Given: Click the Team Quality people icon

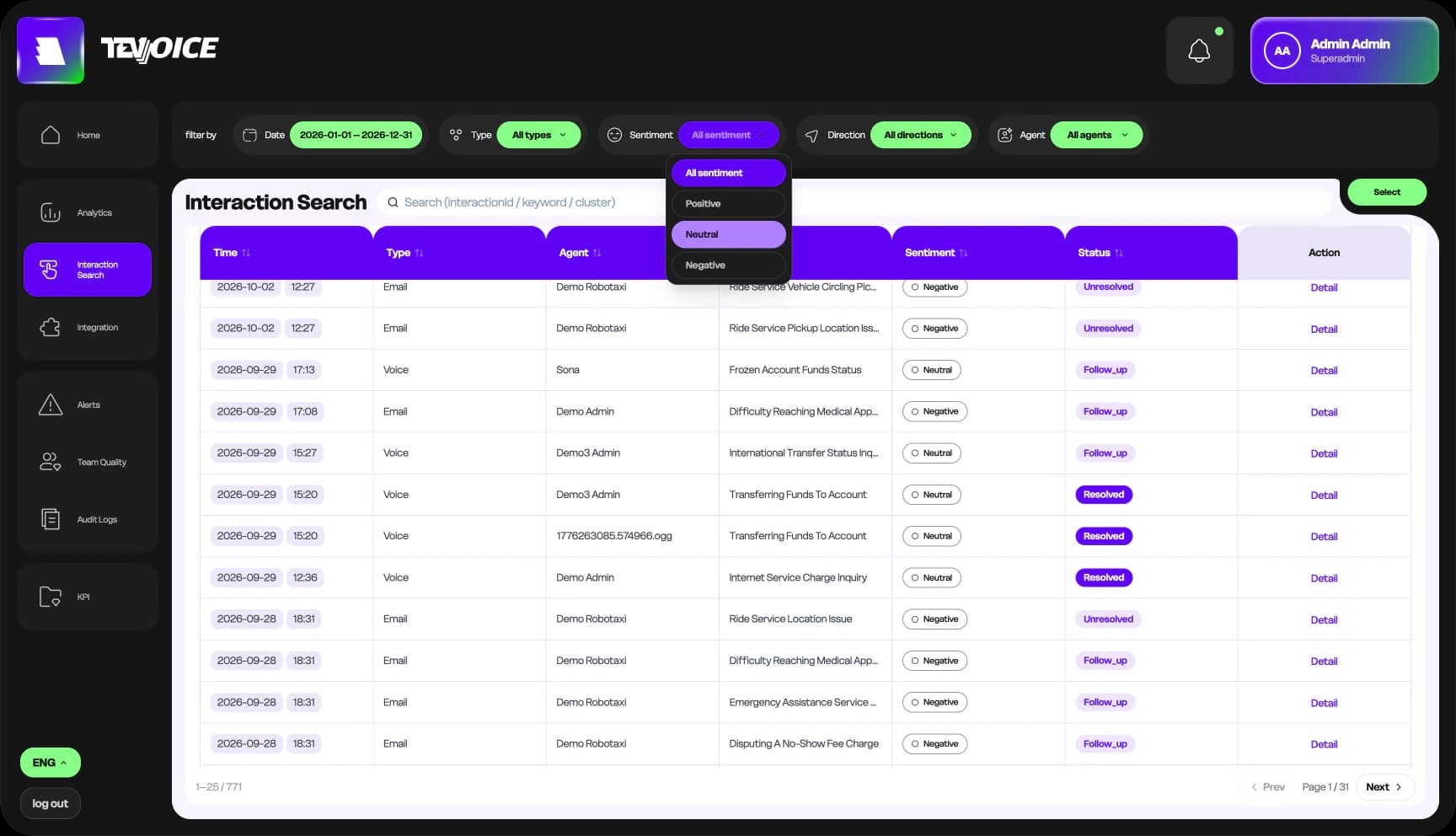Looking at the screenshot, I should [51, 462].
